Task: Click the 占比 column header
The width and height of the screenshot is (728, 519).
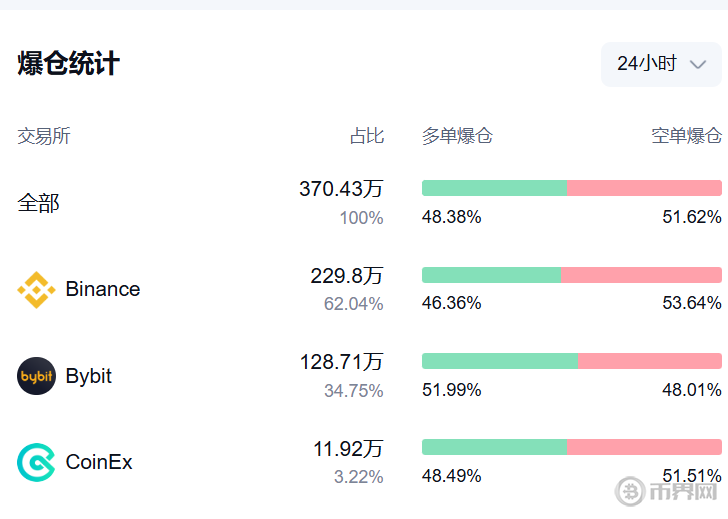Action: (366, 136)
